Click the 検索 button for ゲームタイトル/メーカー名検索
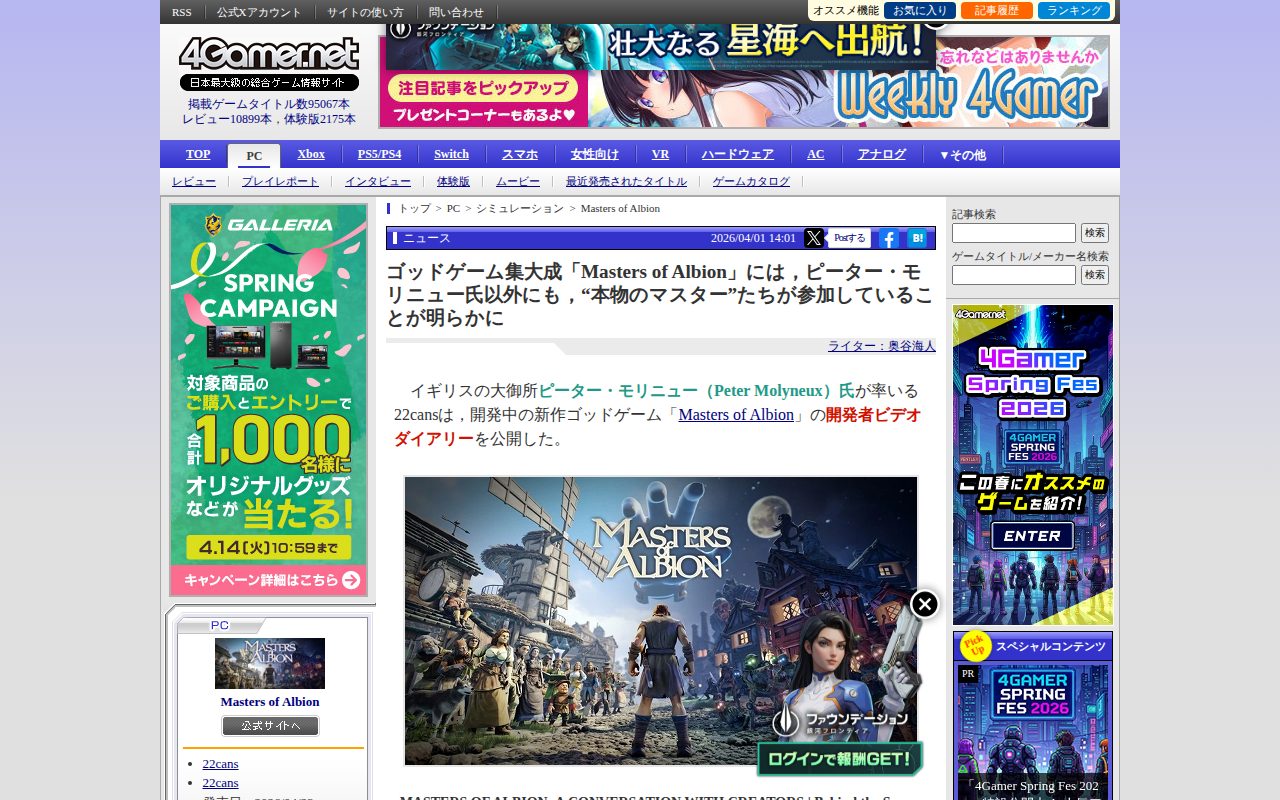This screenshot has height=800, width=1280. pos(1095,275)
